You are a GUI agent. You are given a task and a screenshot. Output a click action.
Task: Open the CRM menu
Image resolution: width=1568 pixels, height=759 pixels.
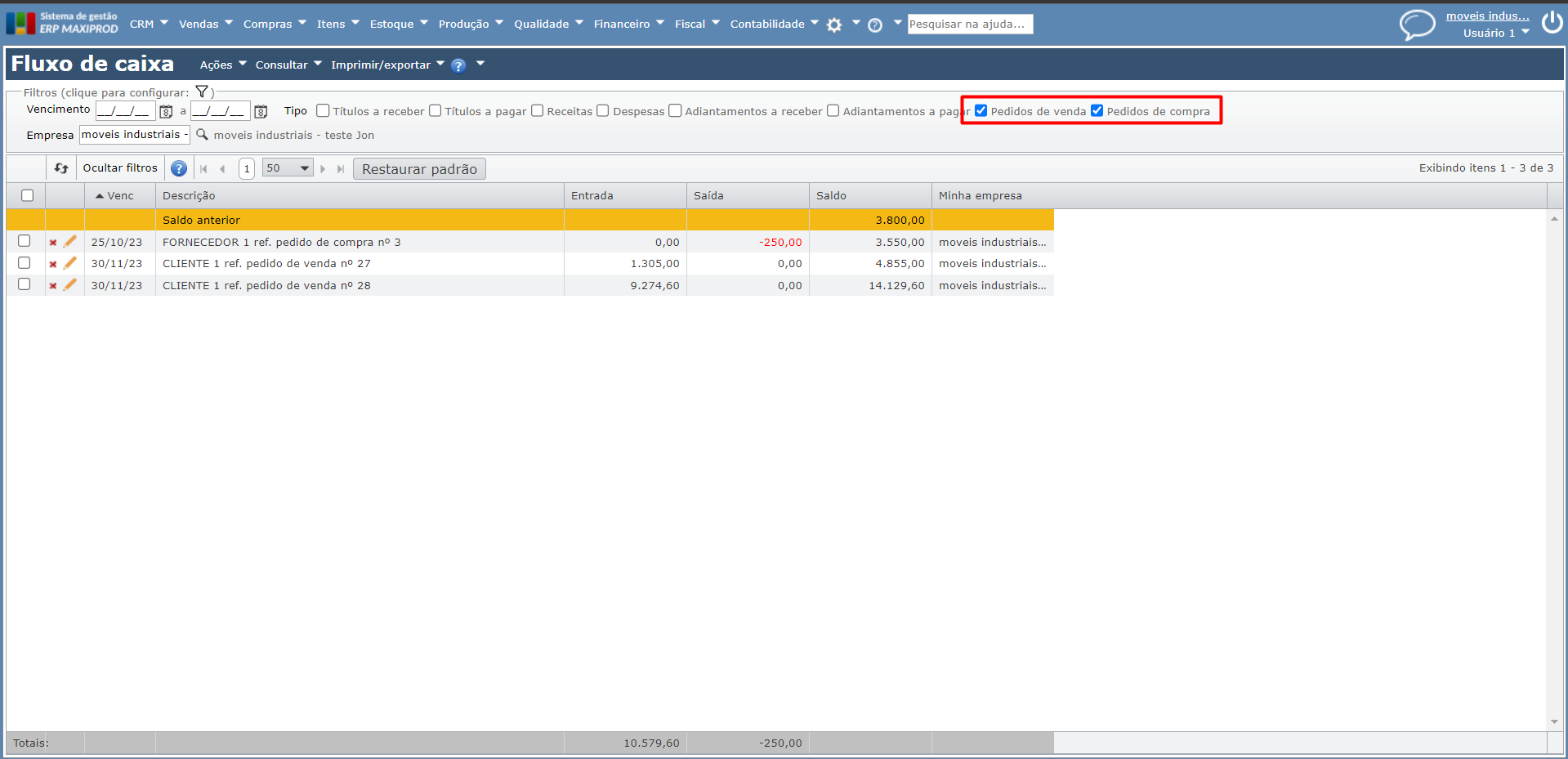point(149,24)
